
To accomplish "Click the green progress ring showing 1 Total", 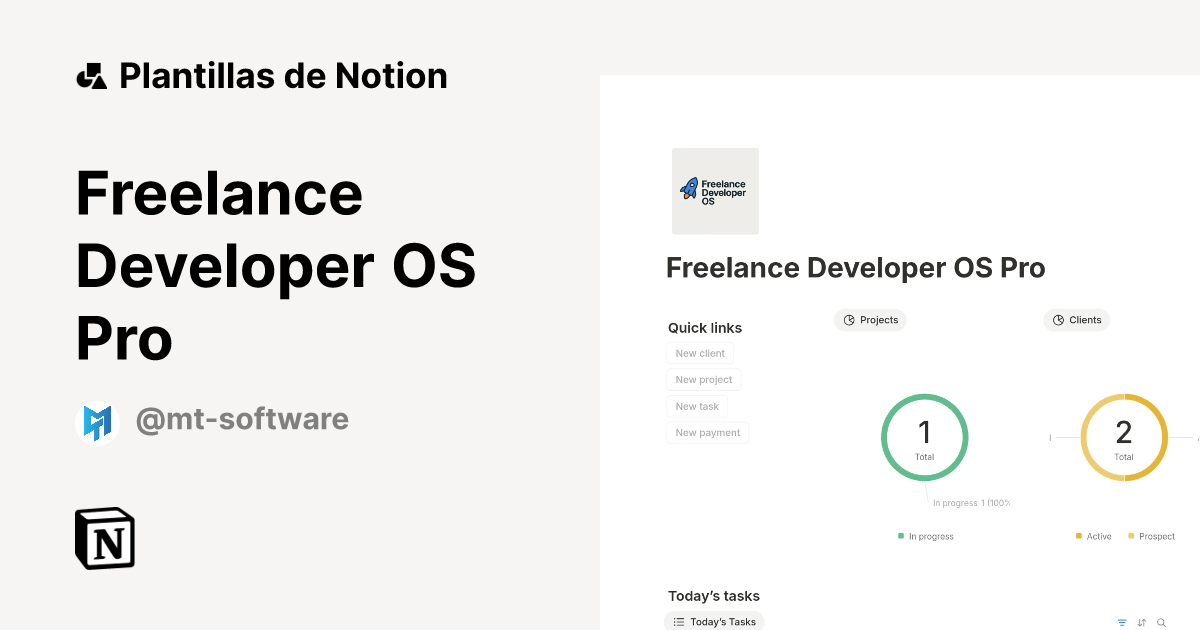I will 924,437.
